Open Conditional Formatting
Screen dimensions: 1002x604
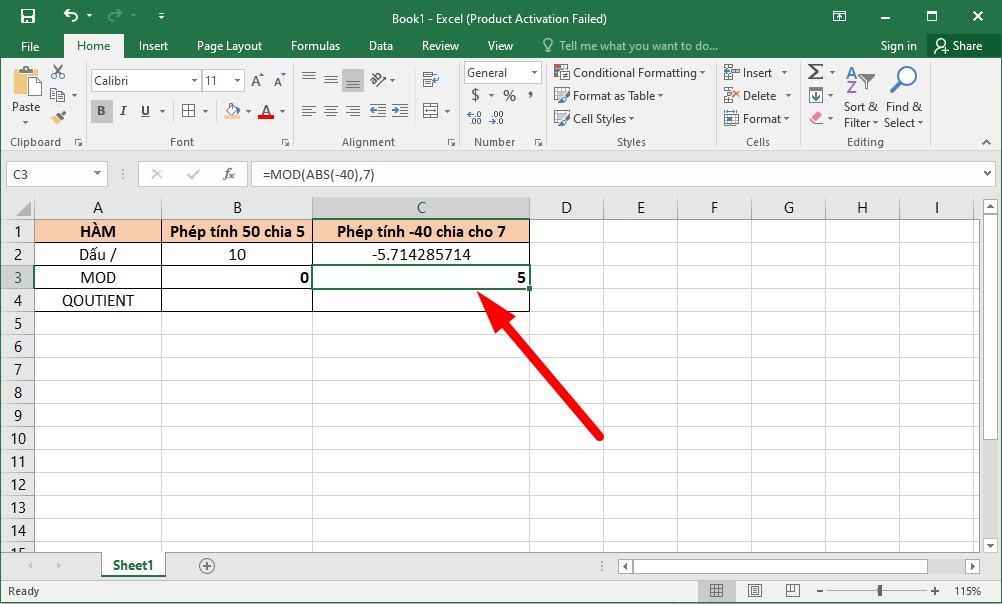coord(630,72)
